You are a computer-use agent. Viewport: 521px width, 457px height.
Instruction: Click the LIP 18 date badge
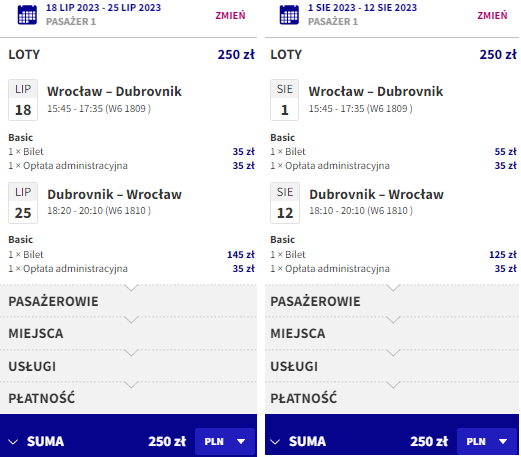coord(23,100)
